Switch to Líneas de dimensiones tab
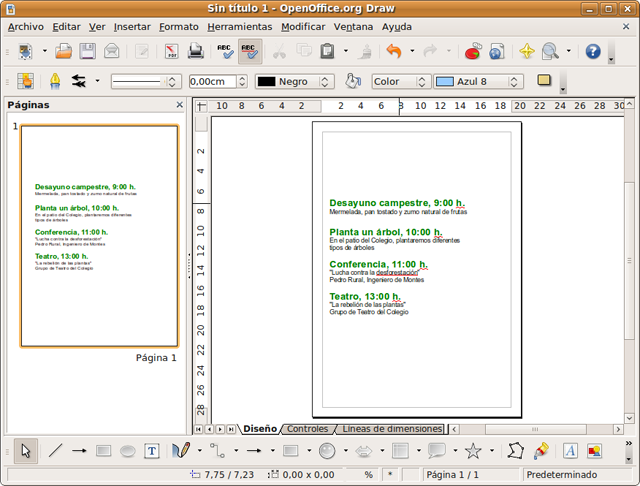640x486 pixels. coord(391,429)
